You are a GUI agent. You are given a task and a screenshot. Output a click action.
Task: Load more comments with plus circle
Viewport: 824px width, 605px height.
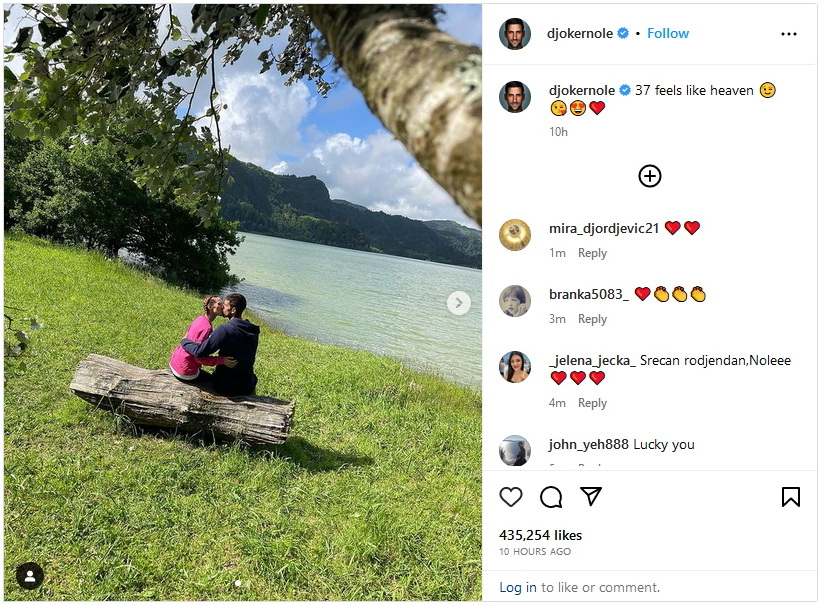(650, 176)
